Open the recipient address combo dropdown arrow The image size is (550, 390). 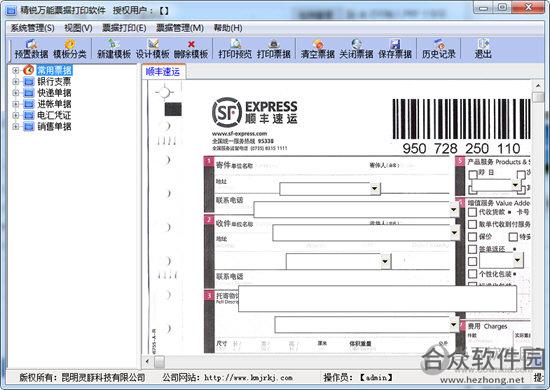pyautogui.click(x=385, y=261)
